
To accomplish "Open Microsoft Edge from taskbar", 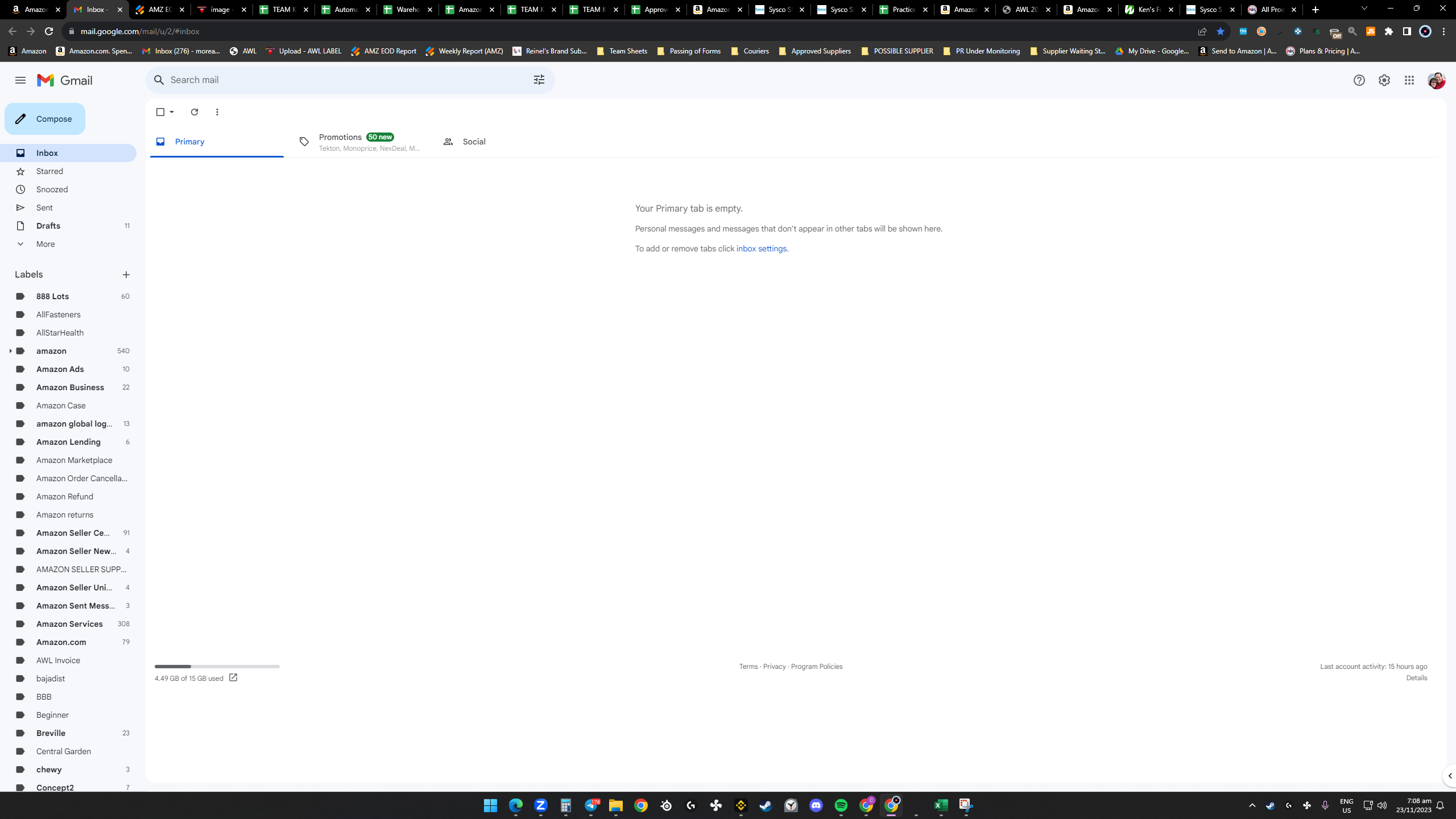I will click(x=516, y=805).
